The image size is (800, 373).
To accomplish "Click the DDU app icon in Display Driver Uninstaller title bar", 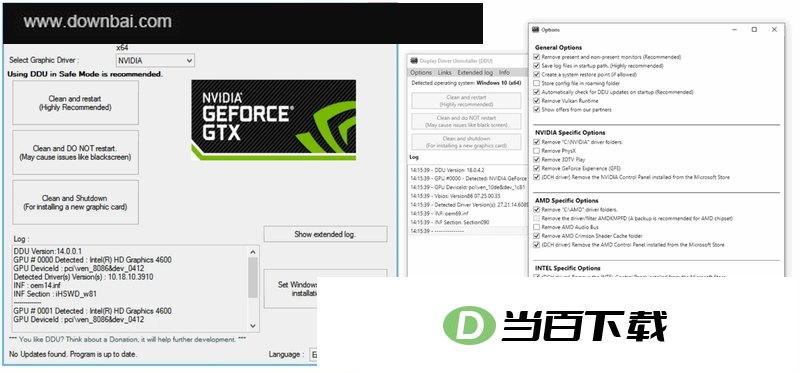I will [x=413, y=61].
